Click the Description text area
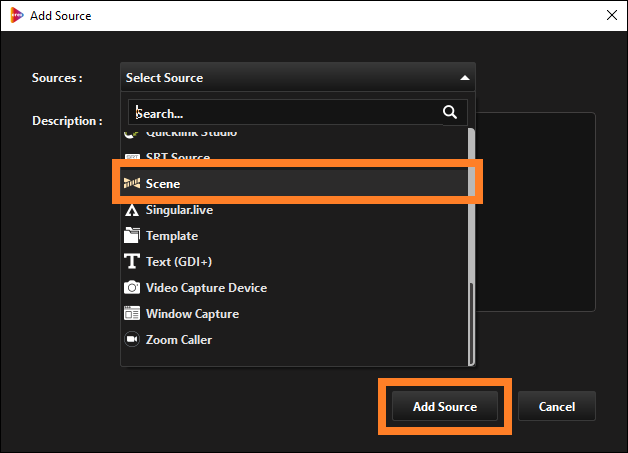Screen dimensions: 628x453 click(x=535, y=212)
